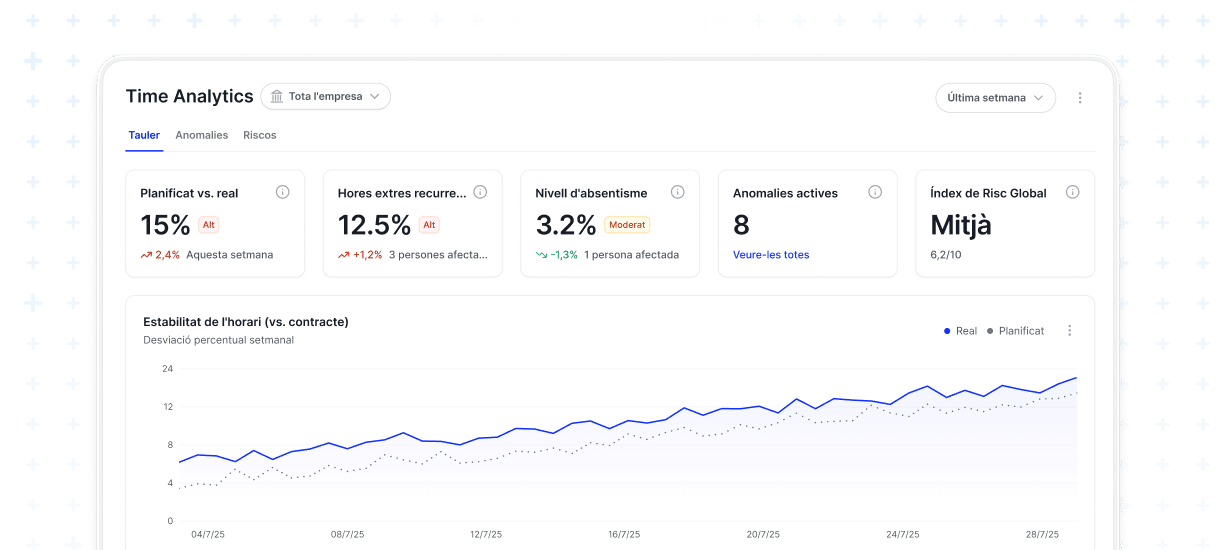Click the upward trend arrow beside +1,2%
Screen dimensions: 1216x550
[x=344, y=255]
